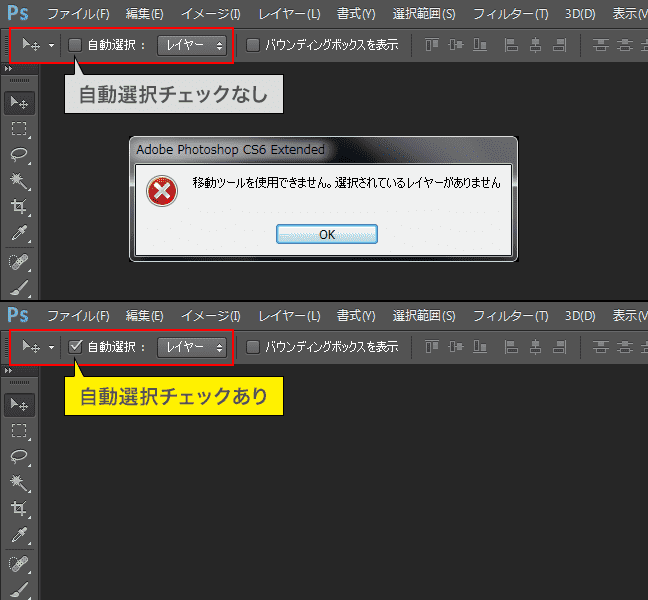Select the Crop tool in lower toolbox

coord(19,510)
